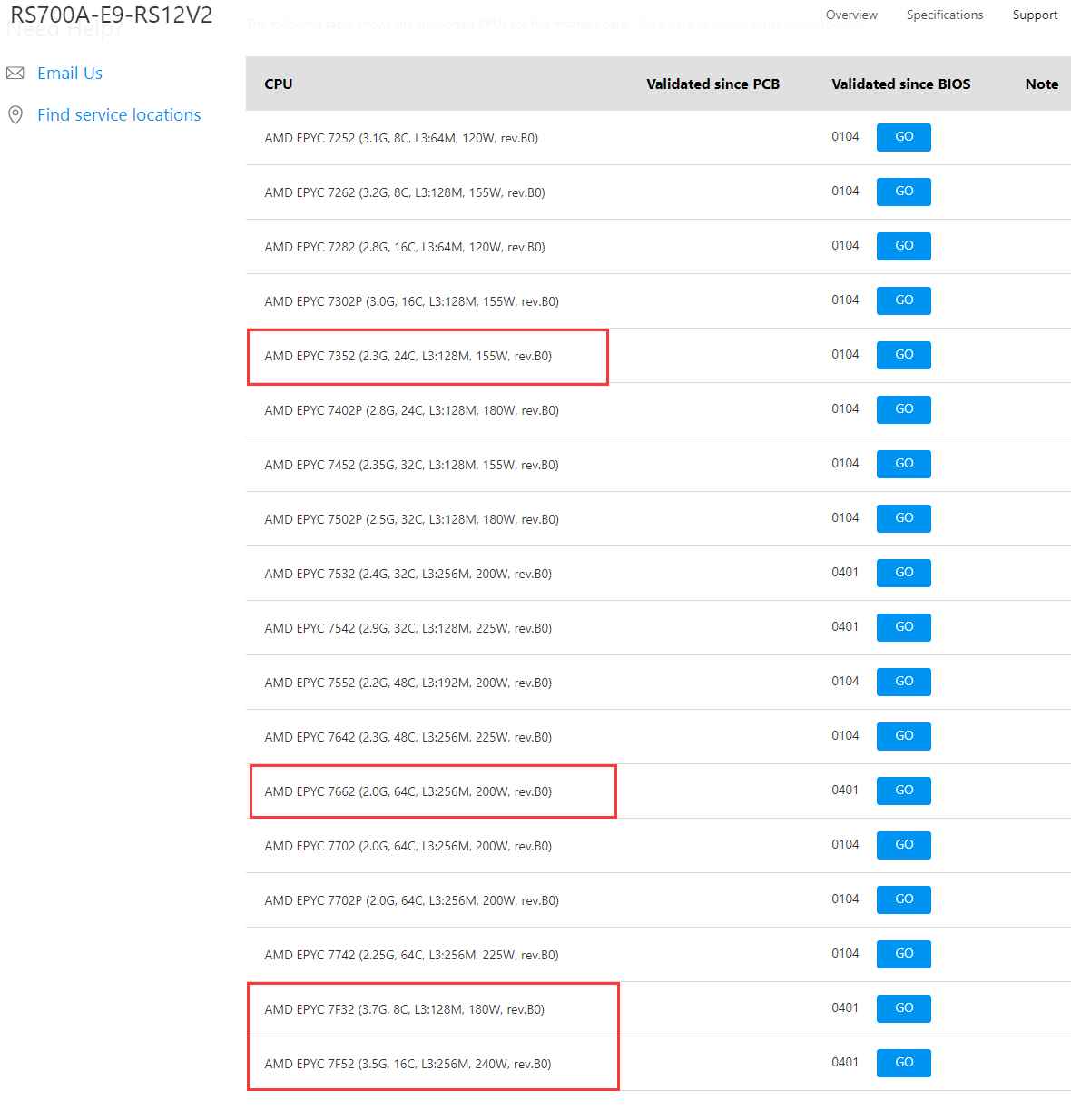Image resolution: width=1071 pixels, height=1120 pixels.
Task: Select the AMD EPYC 7452 CPU name
Action: click(x=411, y=465)
